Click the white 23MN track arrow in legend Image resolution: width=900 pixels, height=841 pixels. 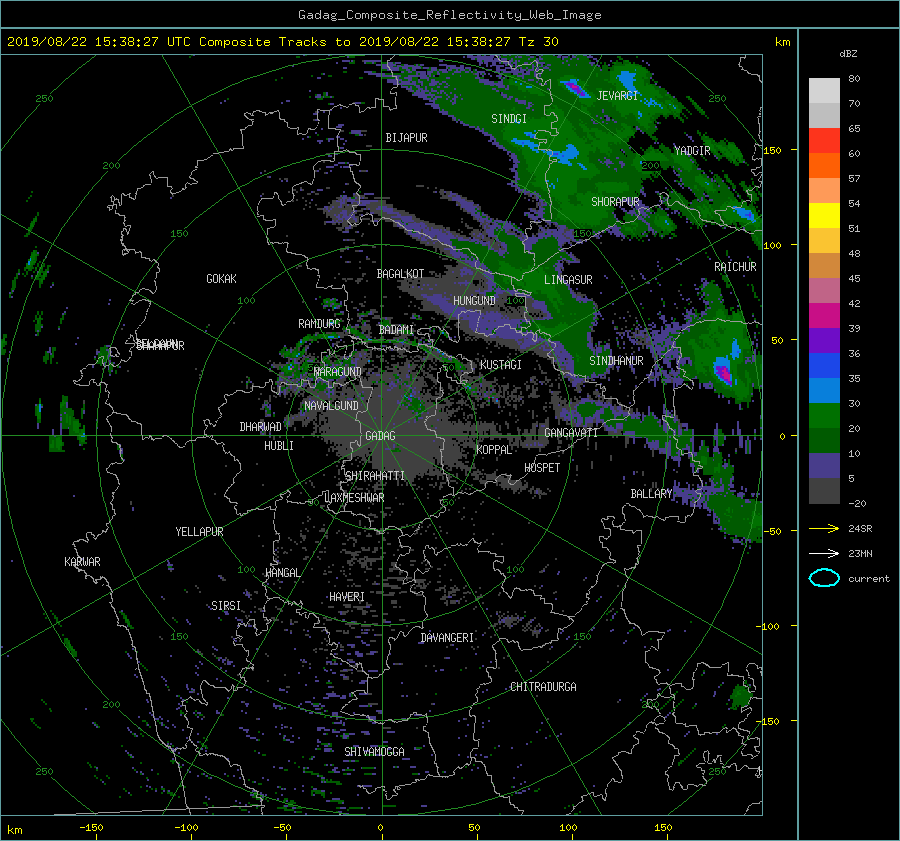click(824, 553)
